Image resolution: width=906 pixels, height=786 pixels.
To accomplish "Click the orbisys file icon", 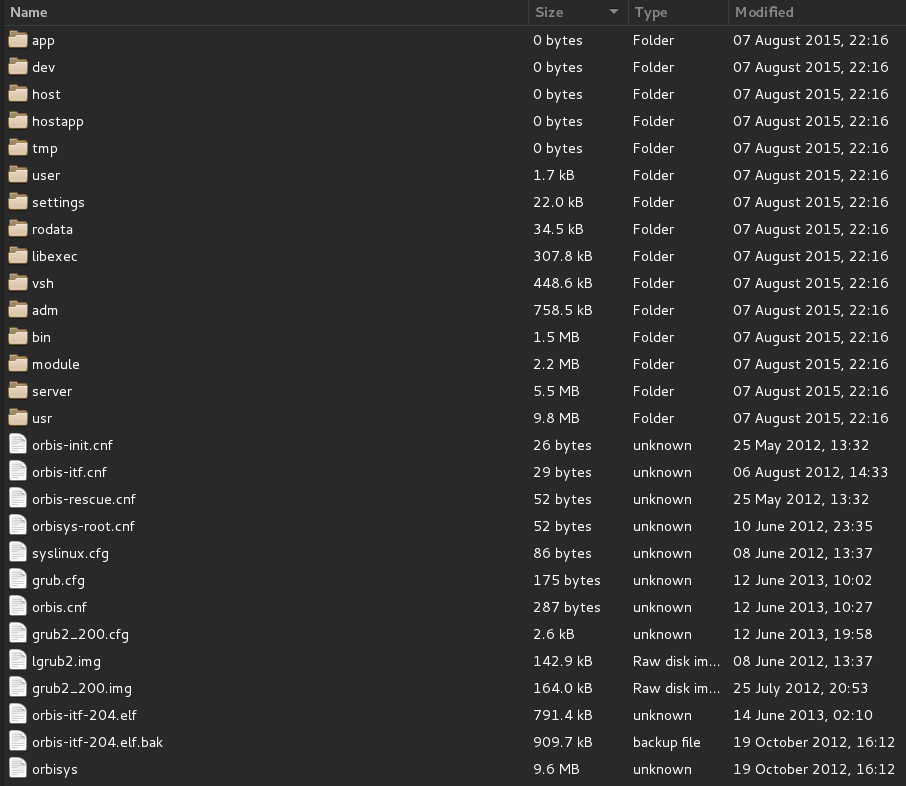I will coord(18,769).
